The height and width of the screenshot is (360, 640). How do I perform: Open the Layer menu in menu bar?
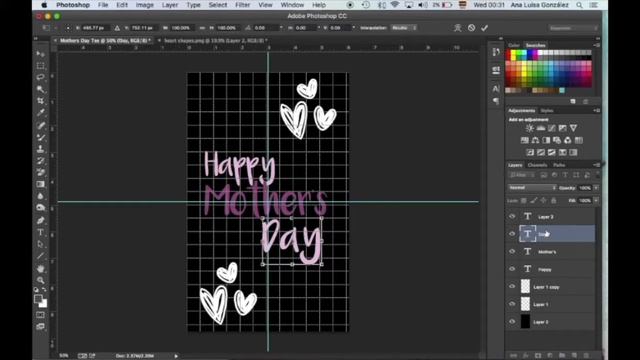point(170,5)
